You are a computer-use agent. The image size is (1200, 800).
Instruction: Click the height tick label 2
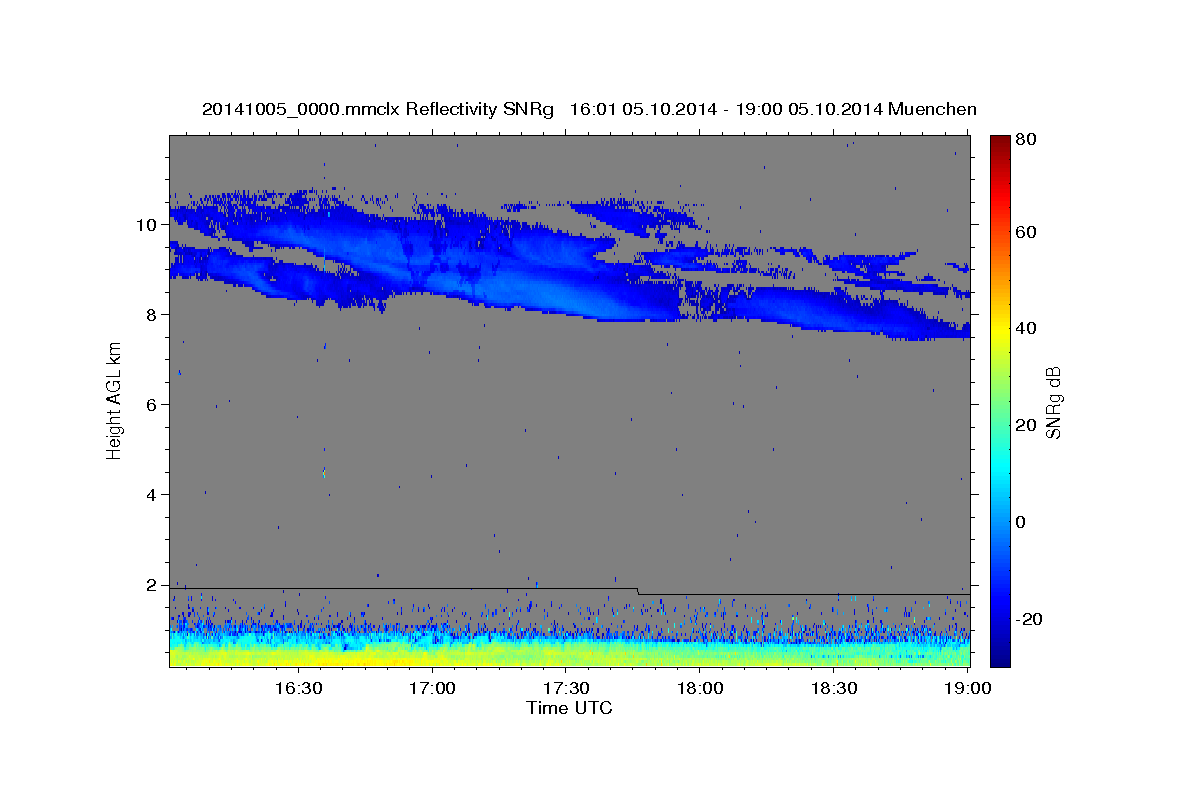click(x=153, y=584)
